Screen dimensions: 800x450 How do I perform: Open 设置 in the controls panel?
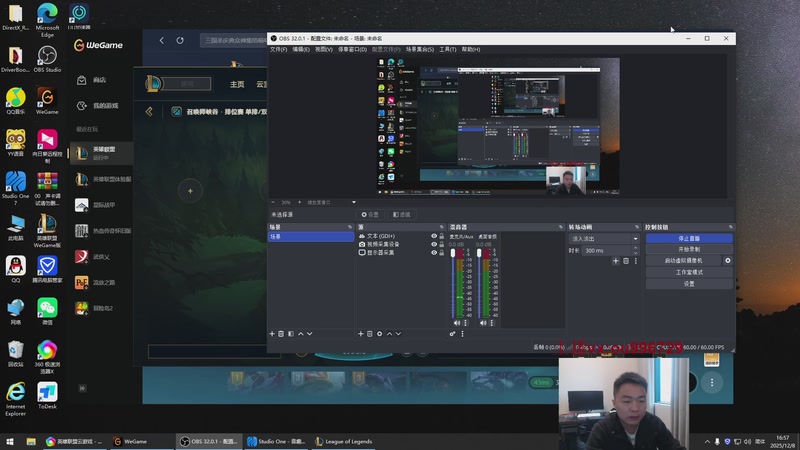(689, 284)
